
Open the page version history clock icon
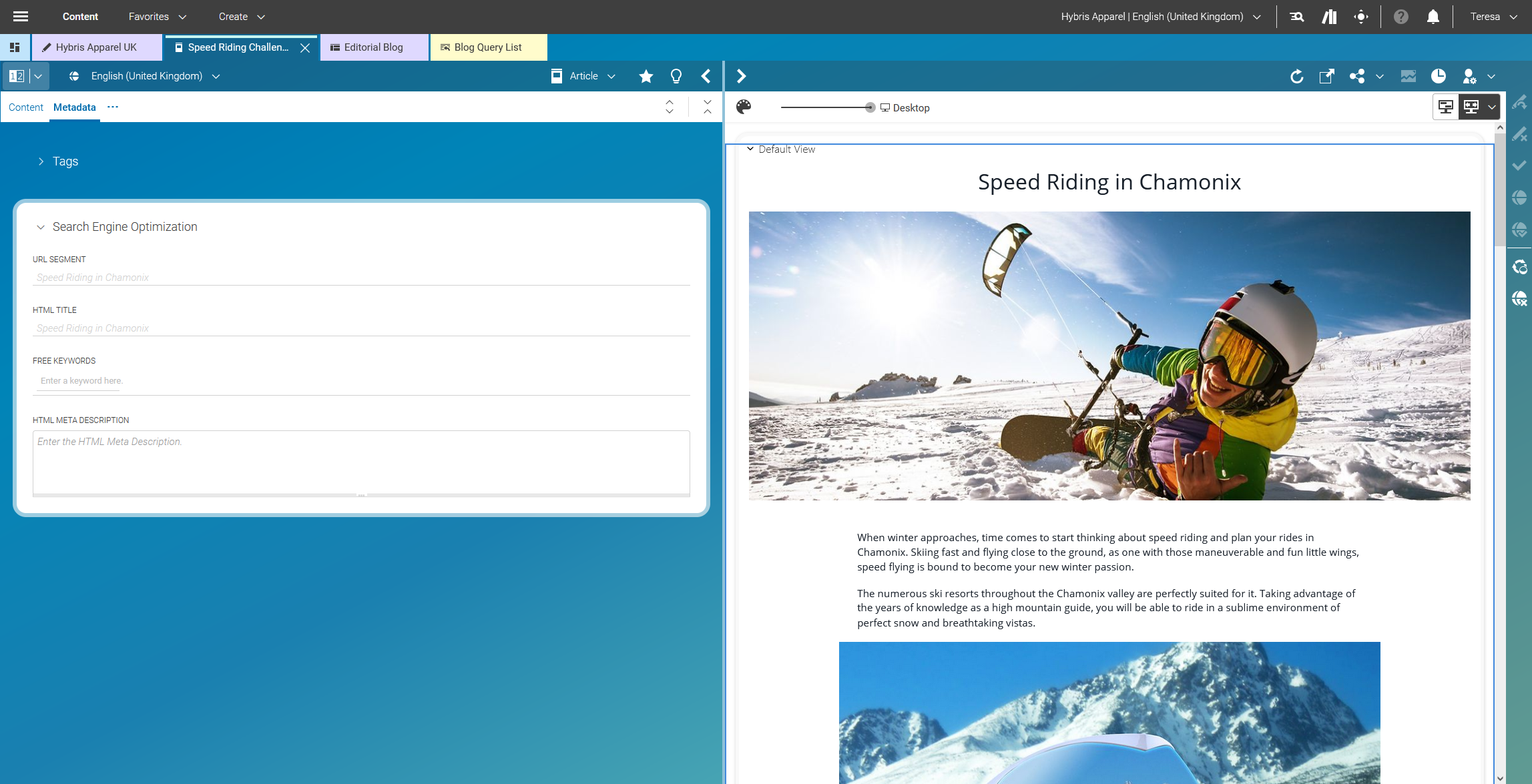pos(1439,76)
